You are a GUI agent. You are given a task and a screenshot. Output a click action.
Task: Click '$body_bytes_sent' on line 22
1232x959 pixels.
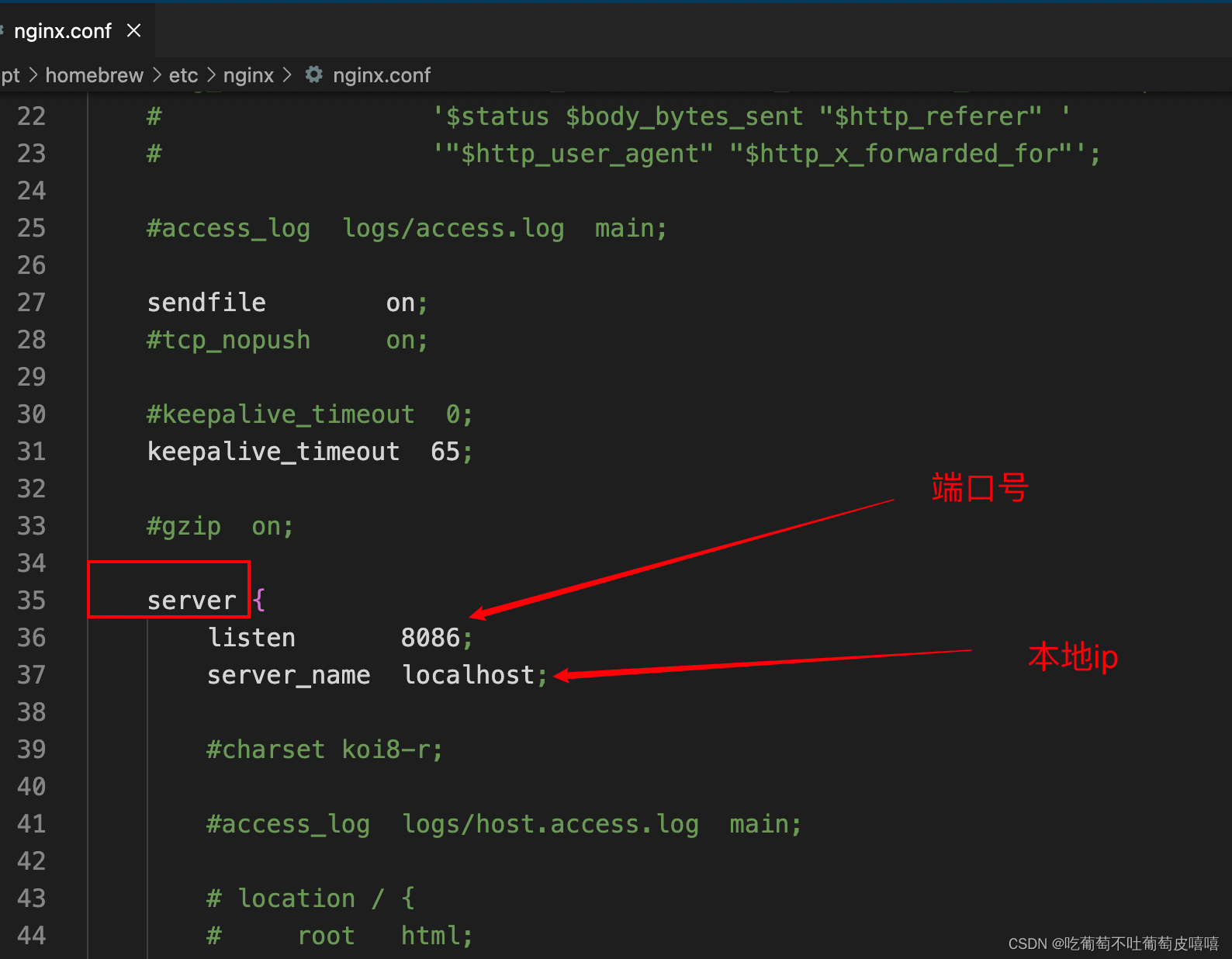click(684, 117)
